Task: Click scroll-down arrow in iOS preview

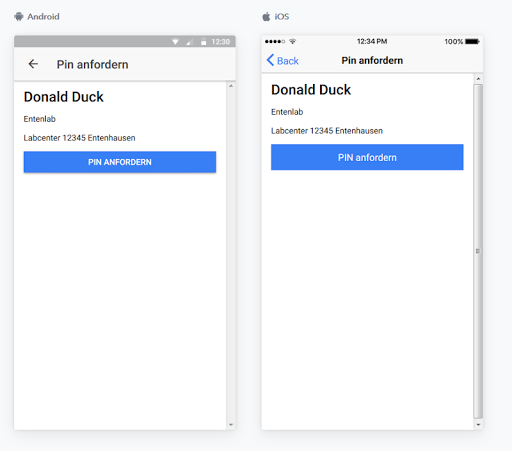Action: [478, 425]
